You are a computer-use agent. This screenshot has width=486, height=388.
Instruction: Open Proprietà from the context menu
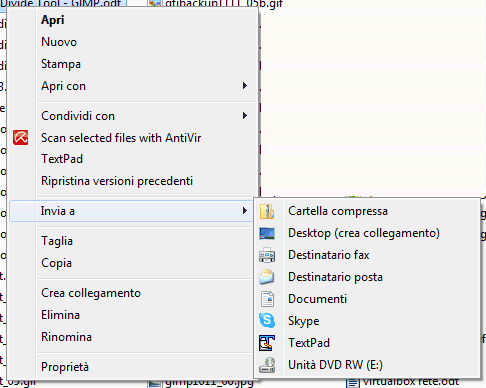click(x=65, y=367)
